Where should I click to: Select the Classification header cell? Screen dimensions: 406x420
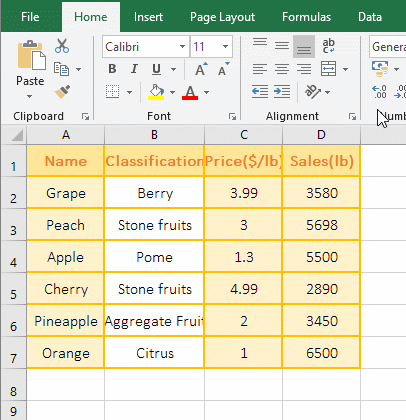pyautogui.click(x=154, y=161)
